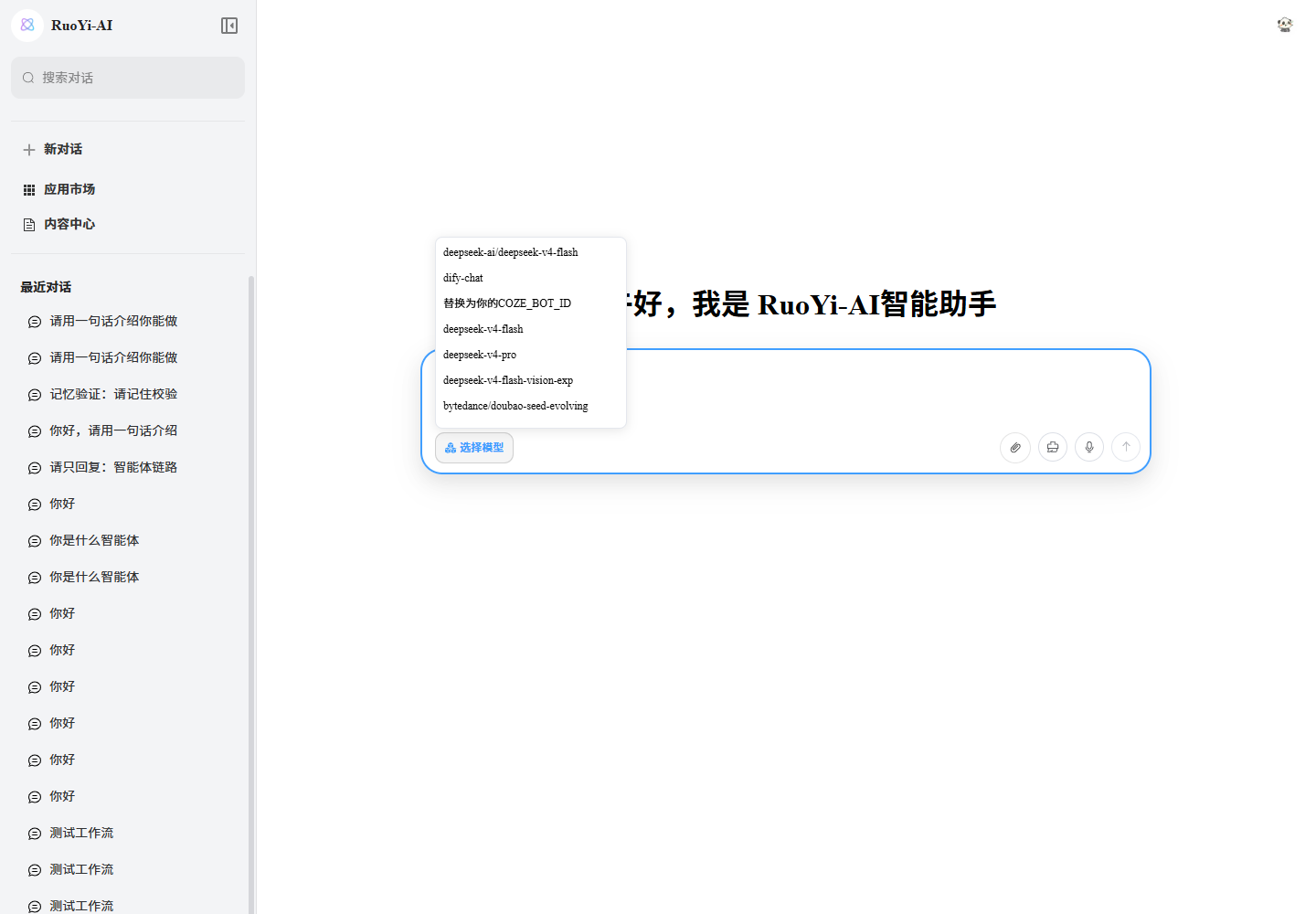Toggle the 选择模型 model dropdown

coord(474,448)
